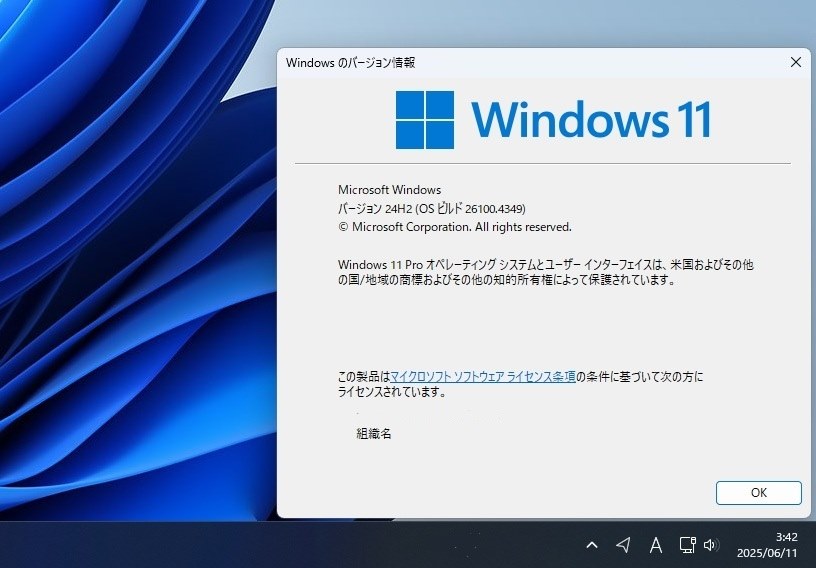Click the © Microsoft Corporation copyright line
816x568 pixels.
455,227
